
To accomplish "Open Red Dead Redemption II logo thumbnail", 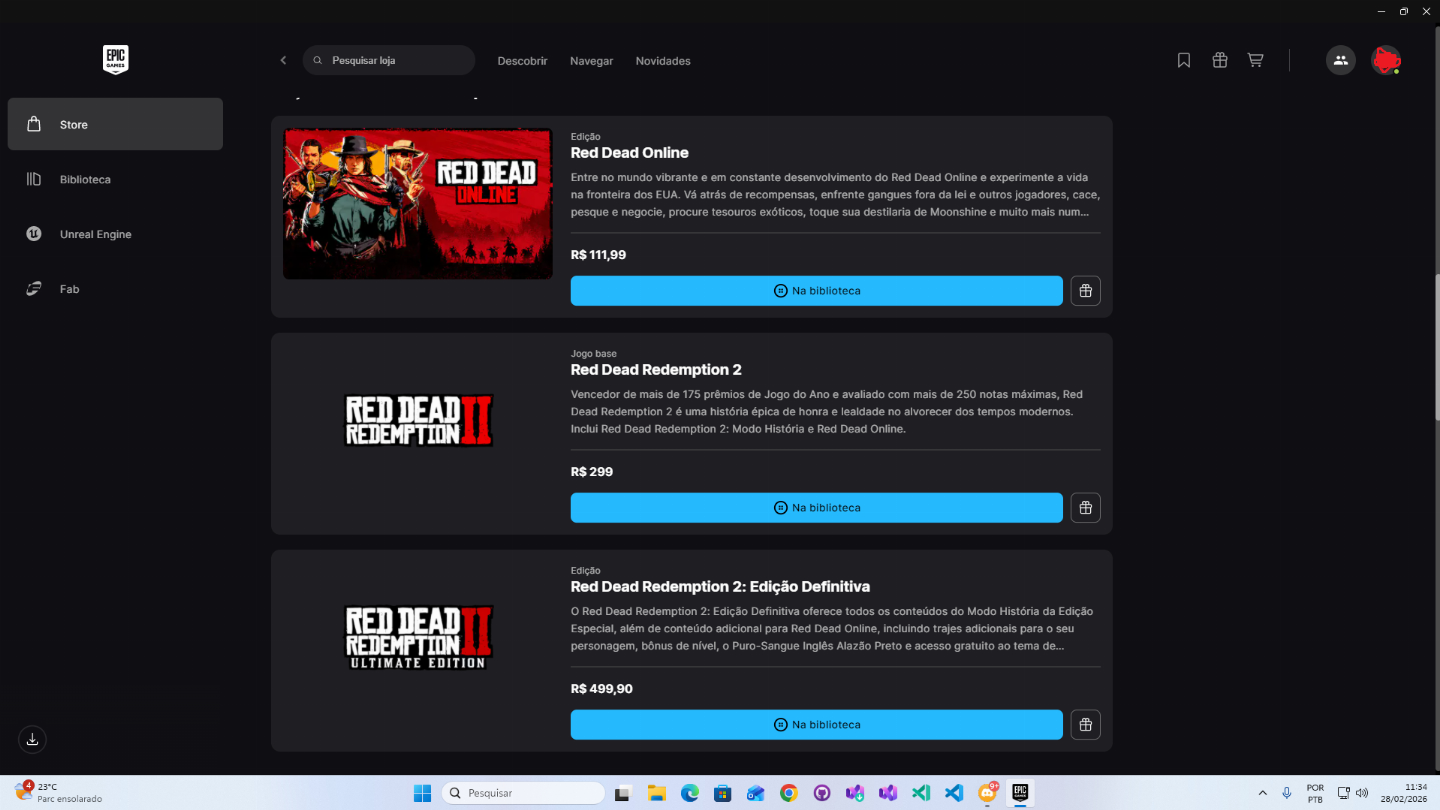I will (x=418, y=420).
